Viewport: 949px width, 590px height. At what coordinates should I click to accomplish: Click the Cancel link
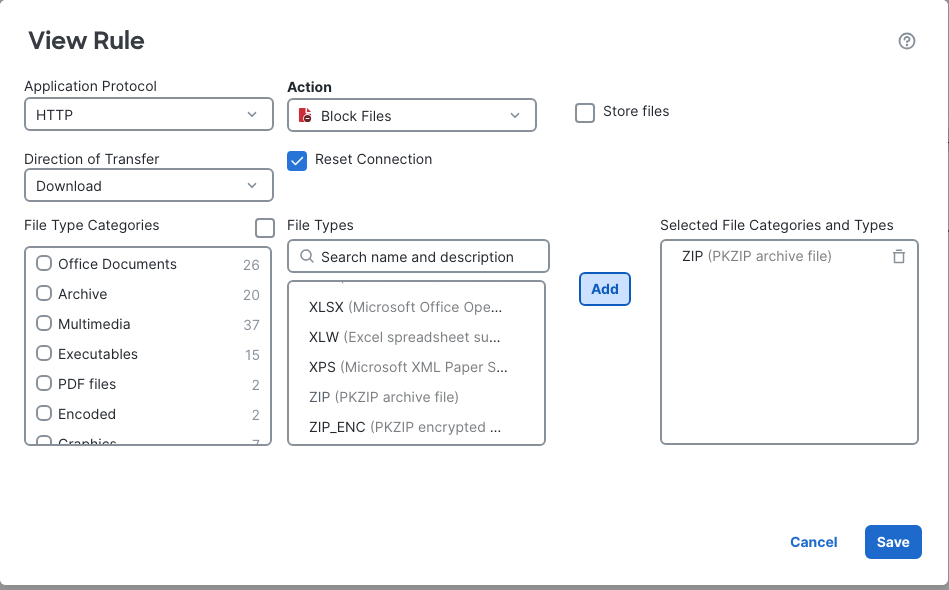(813, 542)
